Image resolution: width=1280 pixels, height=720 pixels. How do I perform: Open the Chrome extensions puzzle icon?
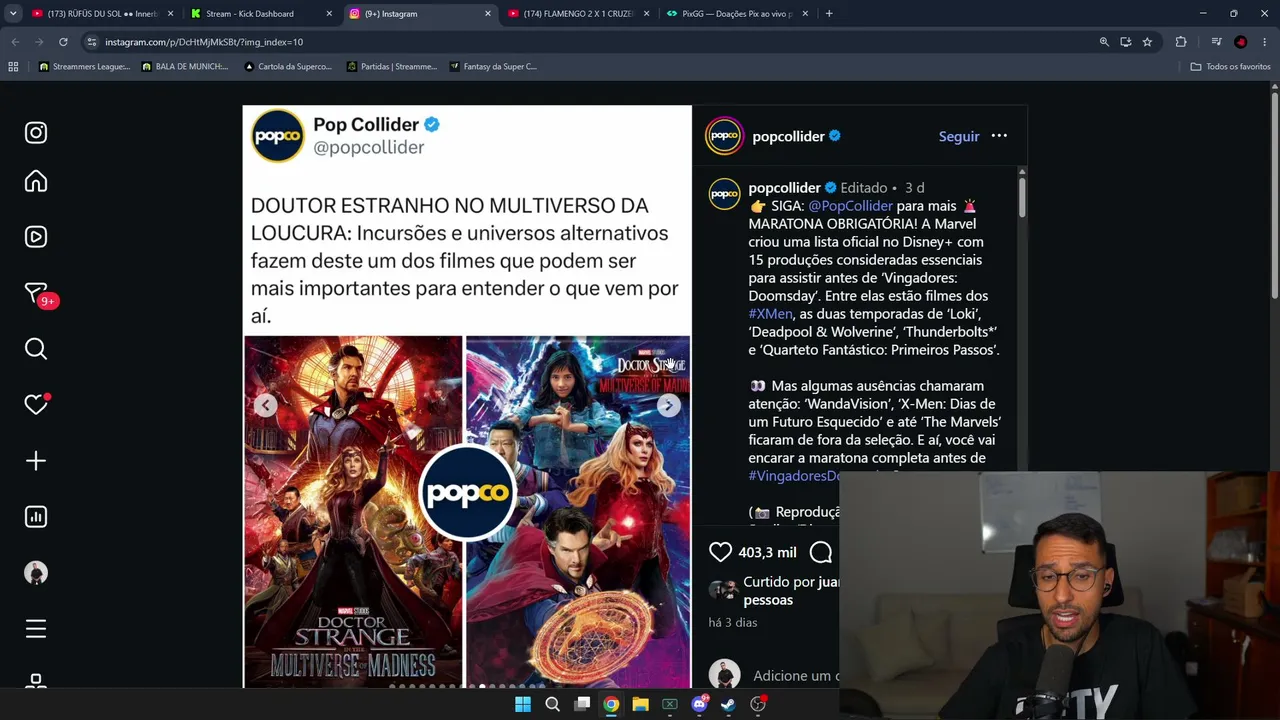(1181, 42)
